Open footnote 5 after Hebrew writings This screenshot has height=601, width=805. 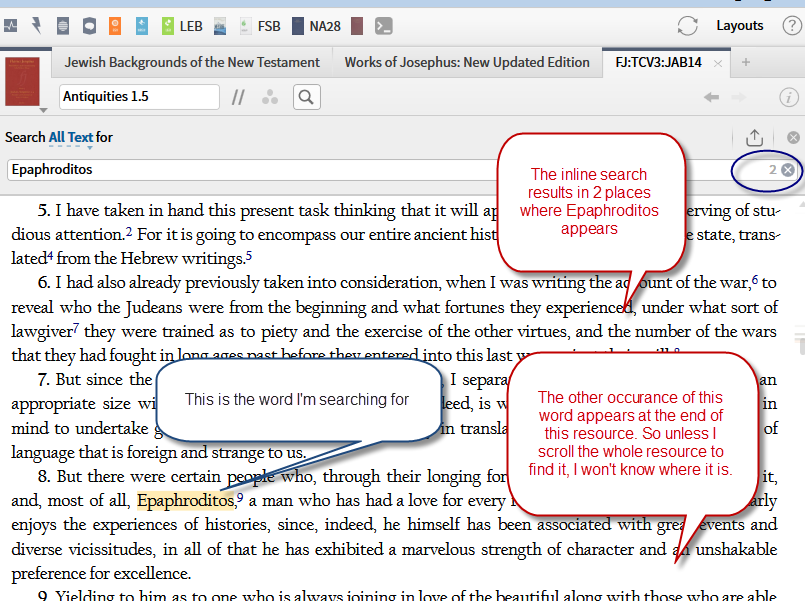click(x=248, y=256)
